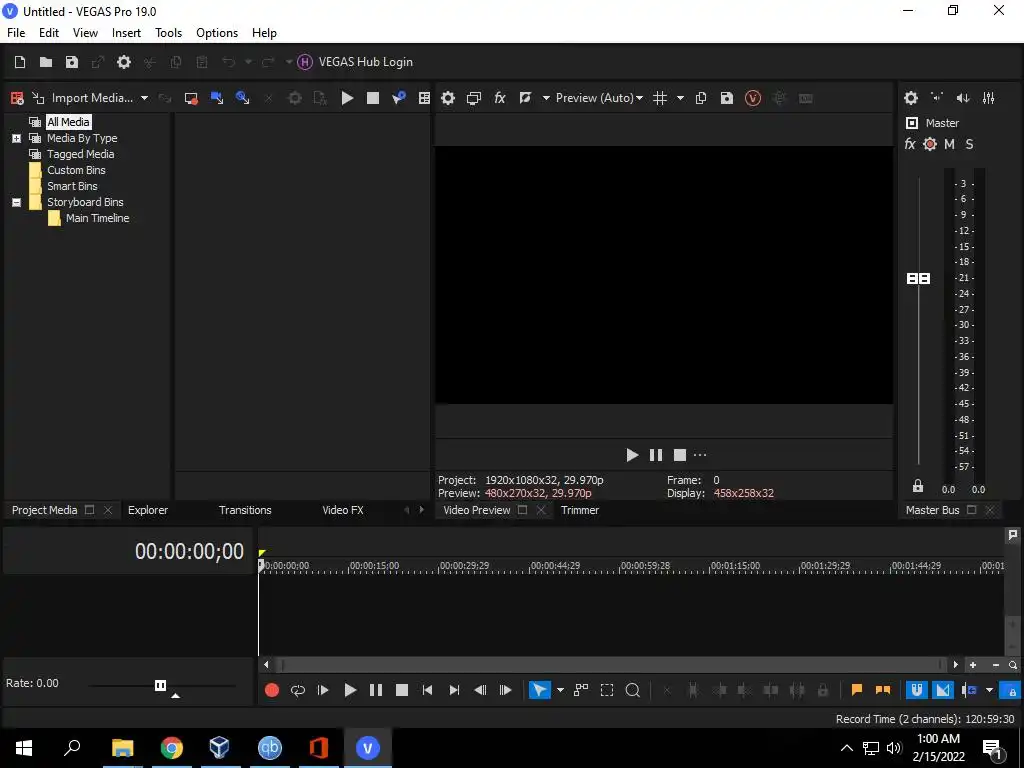Play the video preview from the preview transport
Image resolution: width=1024 pixels, height=768 pixels.
coord(632,455)
